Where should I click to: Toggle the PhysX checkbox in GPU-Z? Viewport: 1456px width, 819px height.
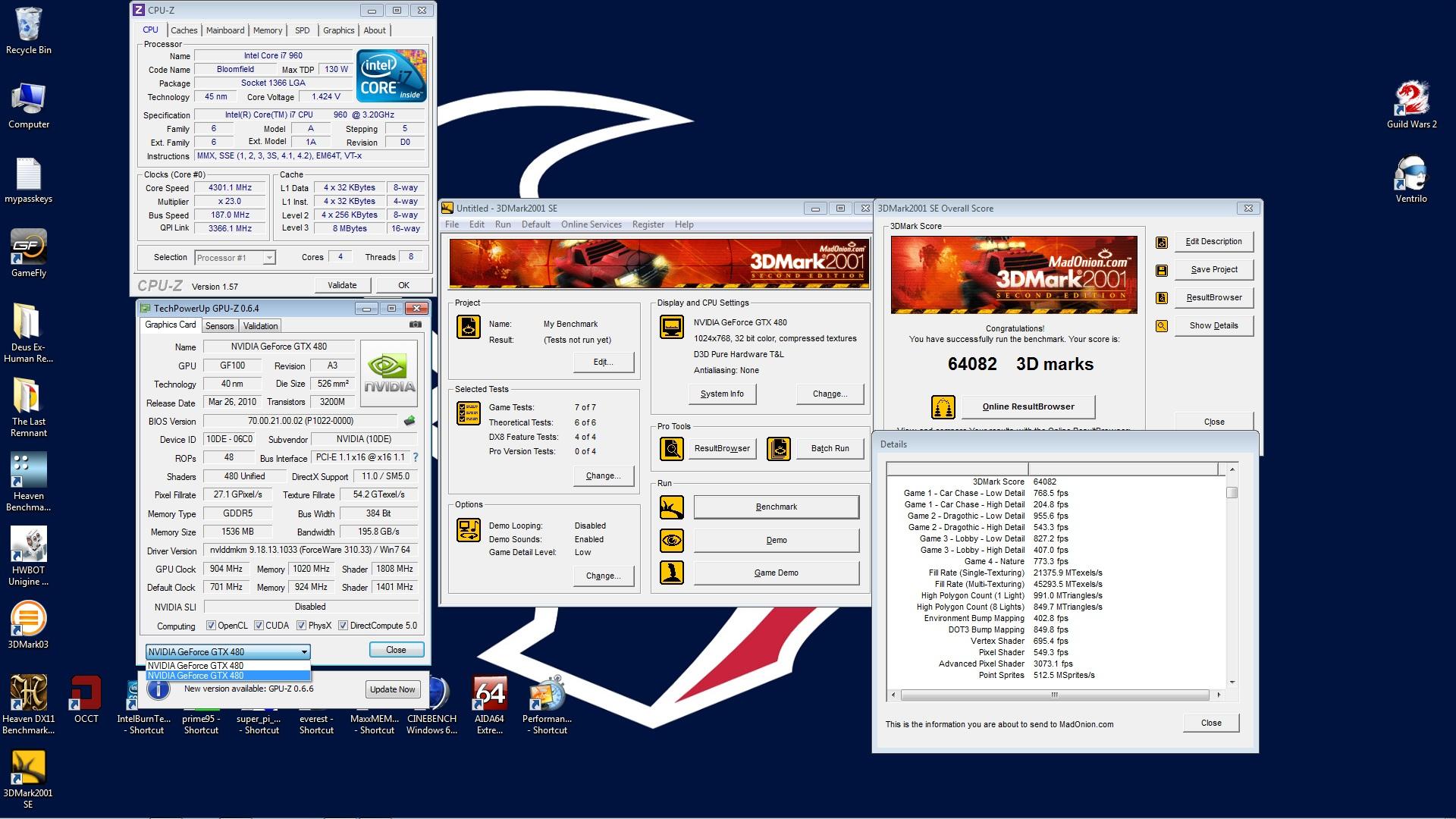[301, 626]
